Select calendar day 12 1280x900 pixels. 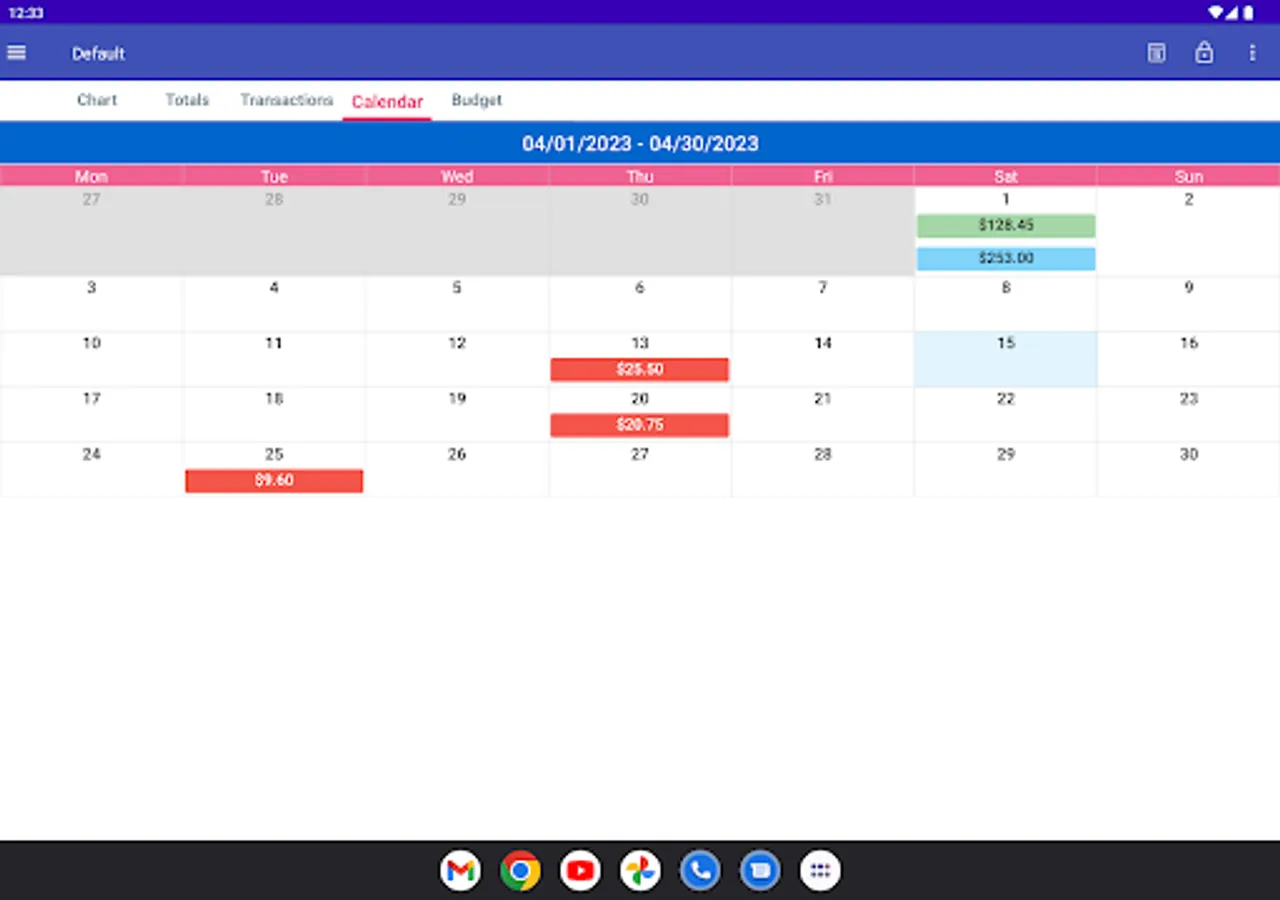(x=457, y=359)
